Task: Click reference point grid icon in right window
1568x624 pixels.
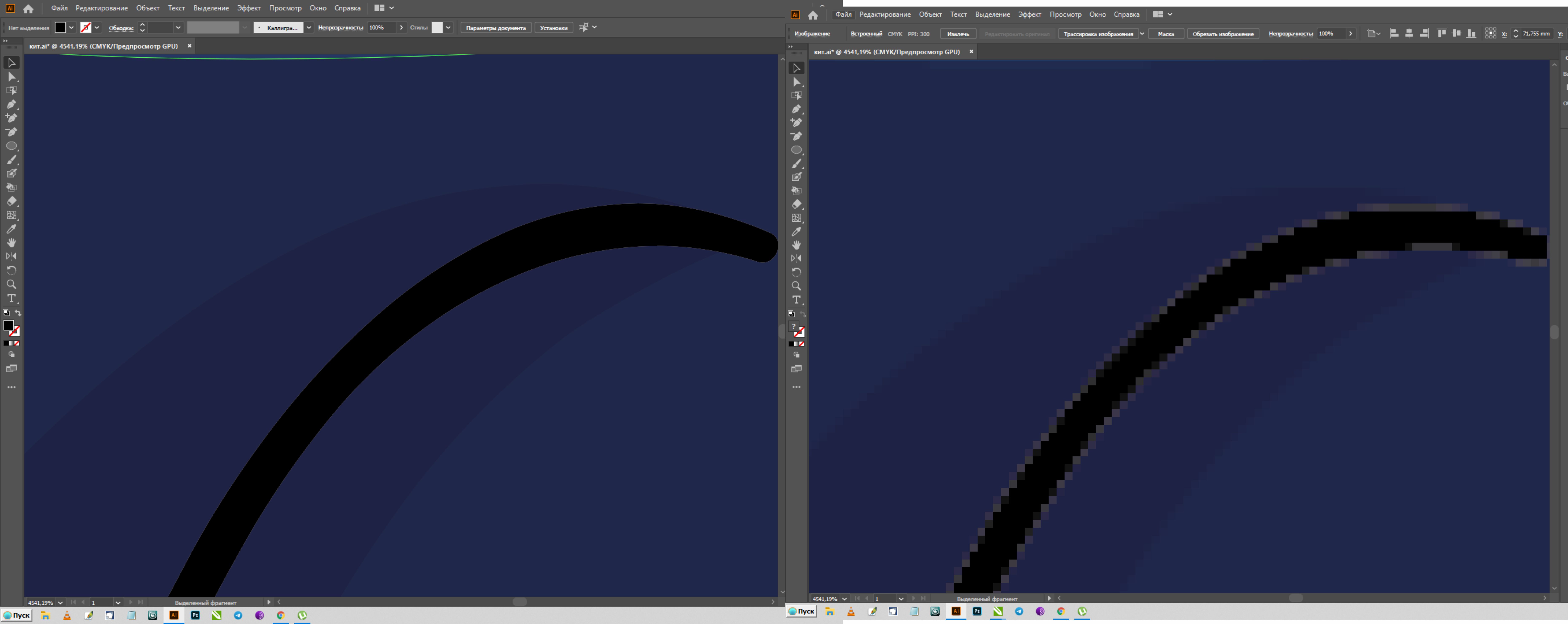Action: click(1491, 34)
